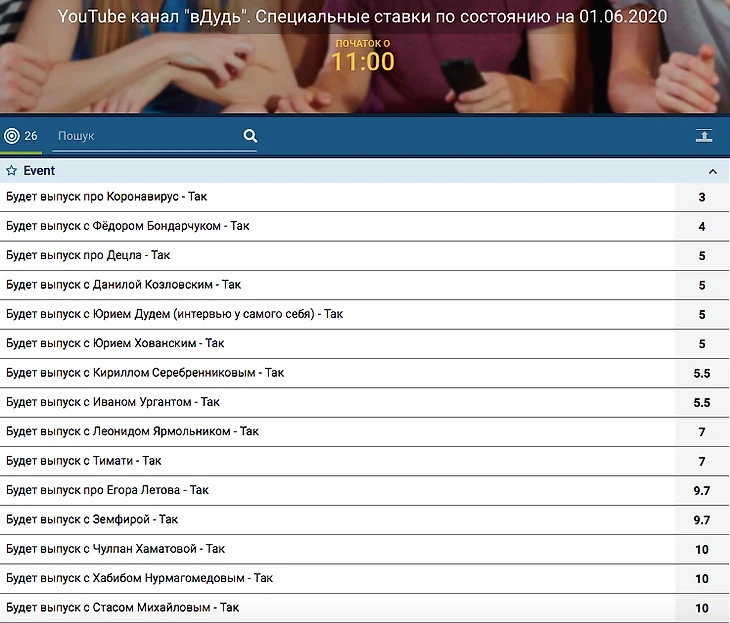Click odds 5 for Юрий Хованский episode
Viewport: 730px width, 623px height.
coord(702,344)
